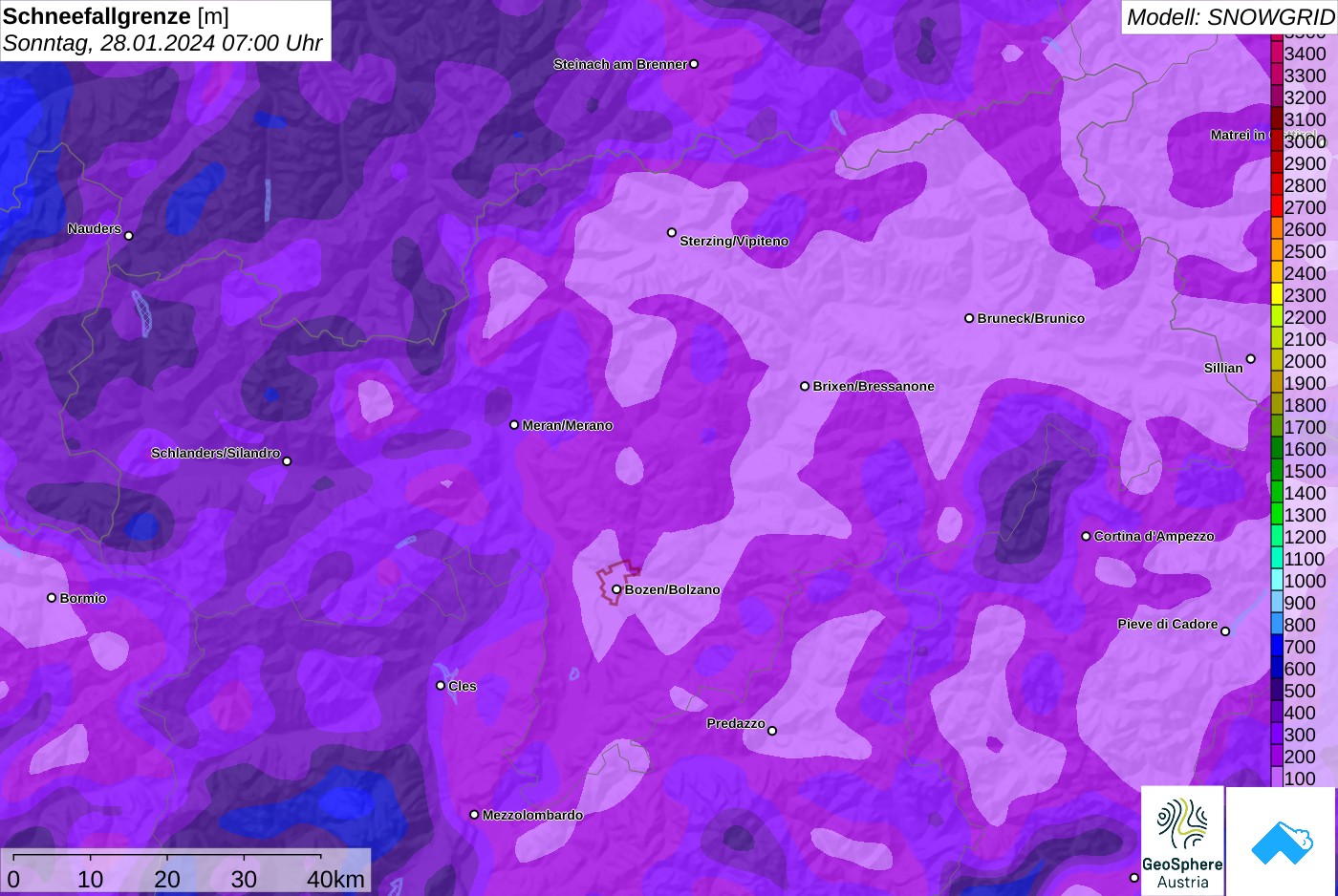Viewport: 1338px width, 896px height.
Task: Click the 100 m legend color
Action: click(x=1276, y=778)
